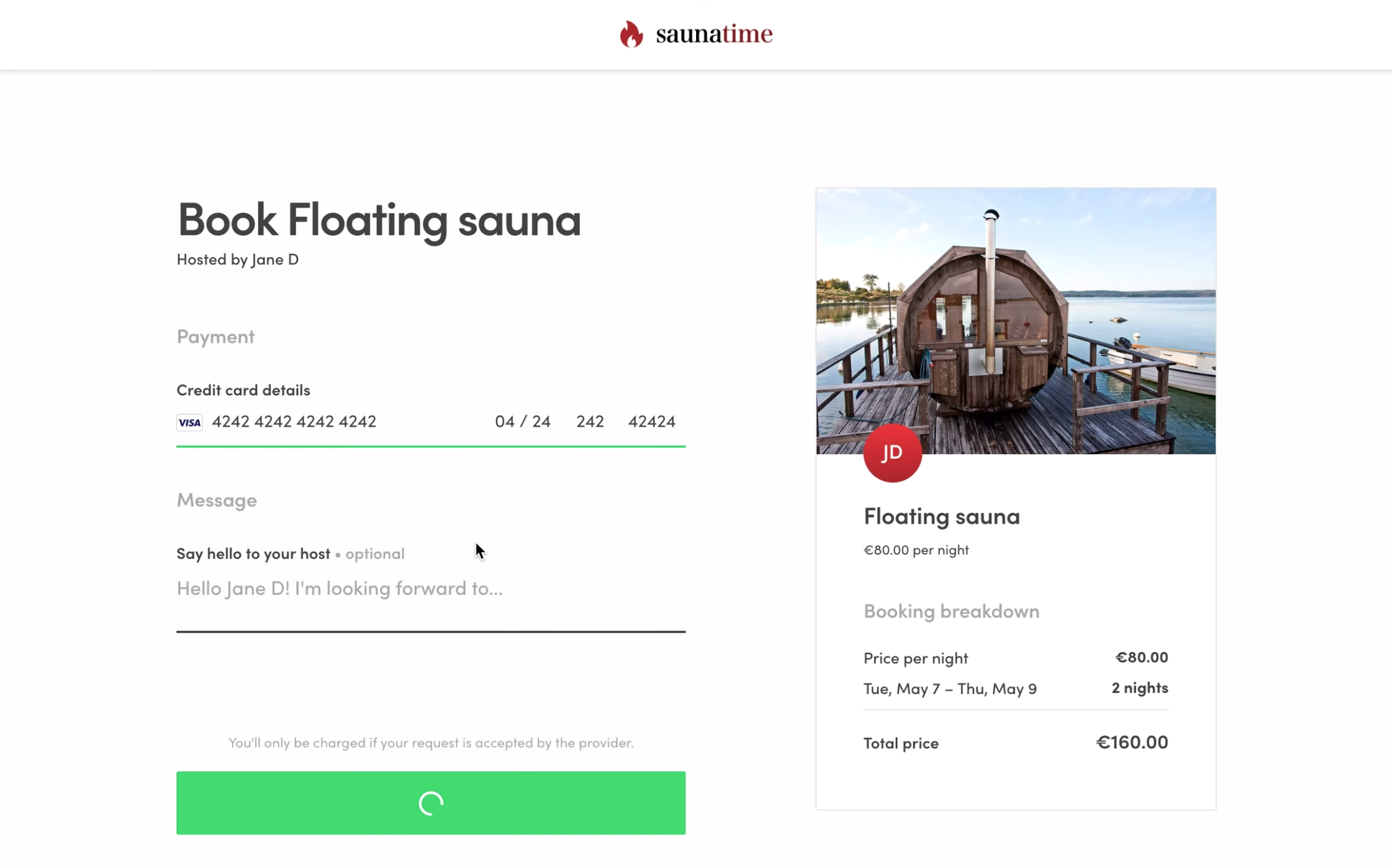Click the Book Floating sauna heading
The height and width of the screenshot is (868, 1392).
coord(379,220)
